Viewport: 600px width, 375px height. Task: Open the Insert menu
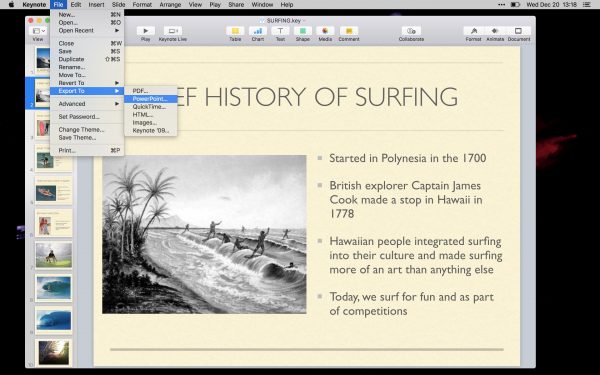point(96,5)
